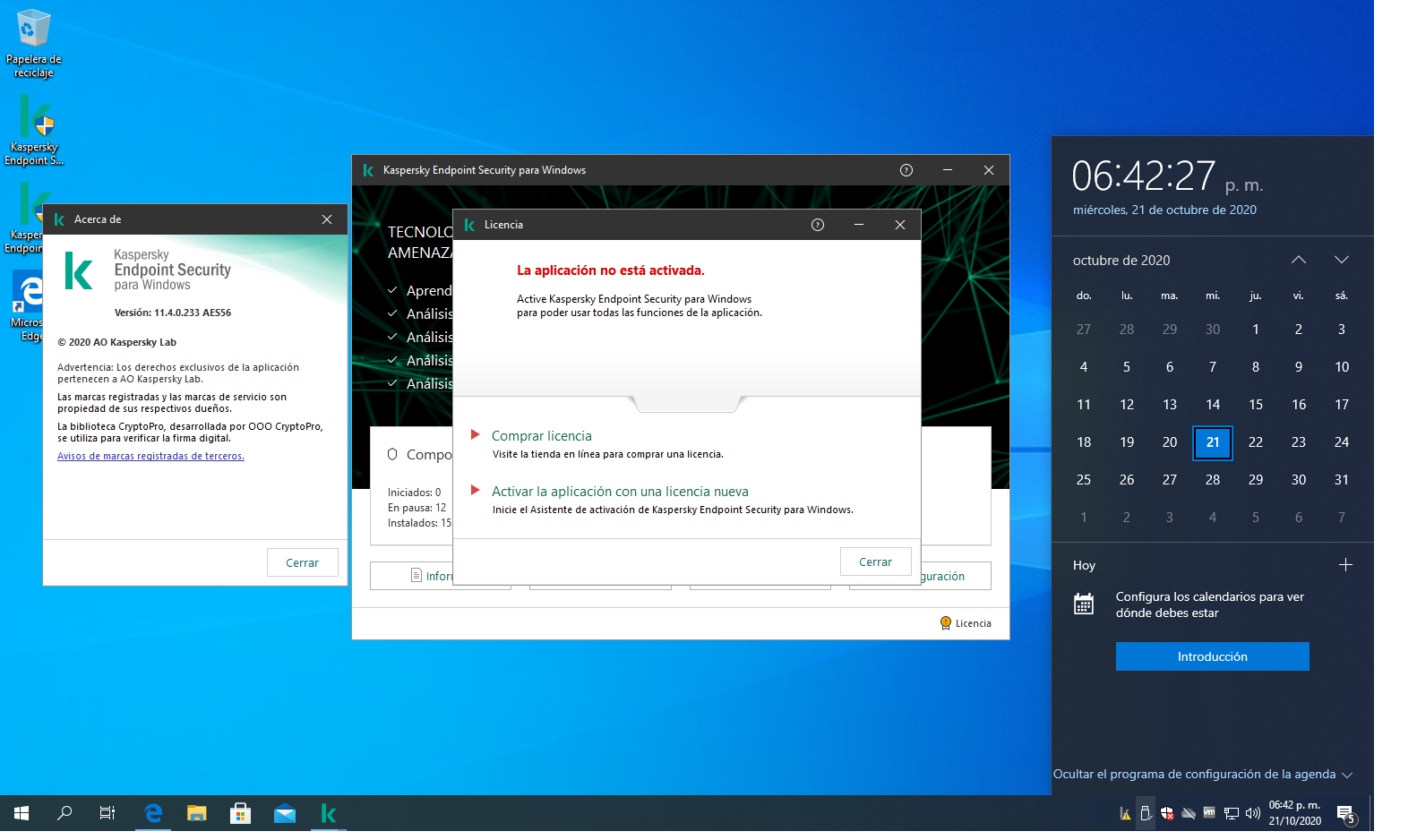
Task: Open Avisos de marcas registradas de terceros link
Action: 150,456
